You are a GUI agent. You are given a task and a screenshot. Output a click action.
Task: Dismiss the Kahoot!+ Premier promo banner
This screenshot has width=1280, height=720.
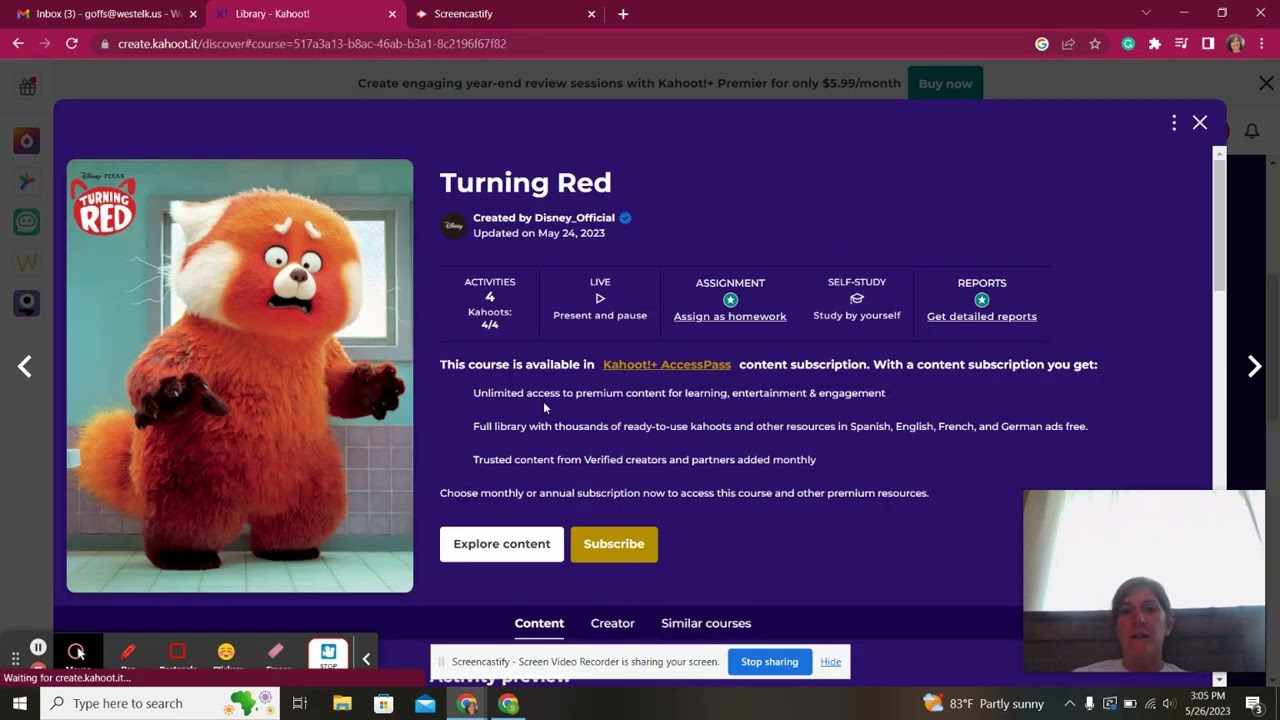click(x=1266, y=84)
